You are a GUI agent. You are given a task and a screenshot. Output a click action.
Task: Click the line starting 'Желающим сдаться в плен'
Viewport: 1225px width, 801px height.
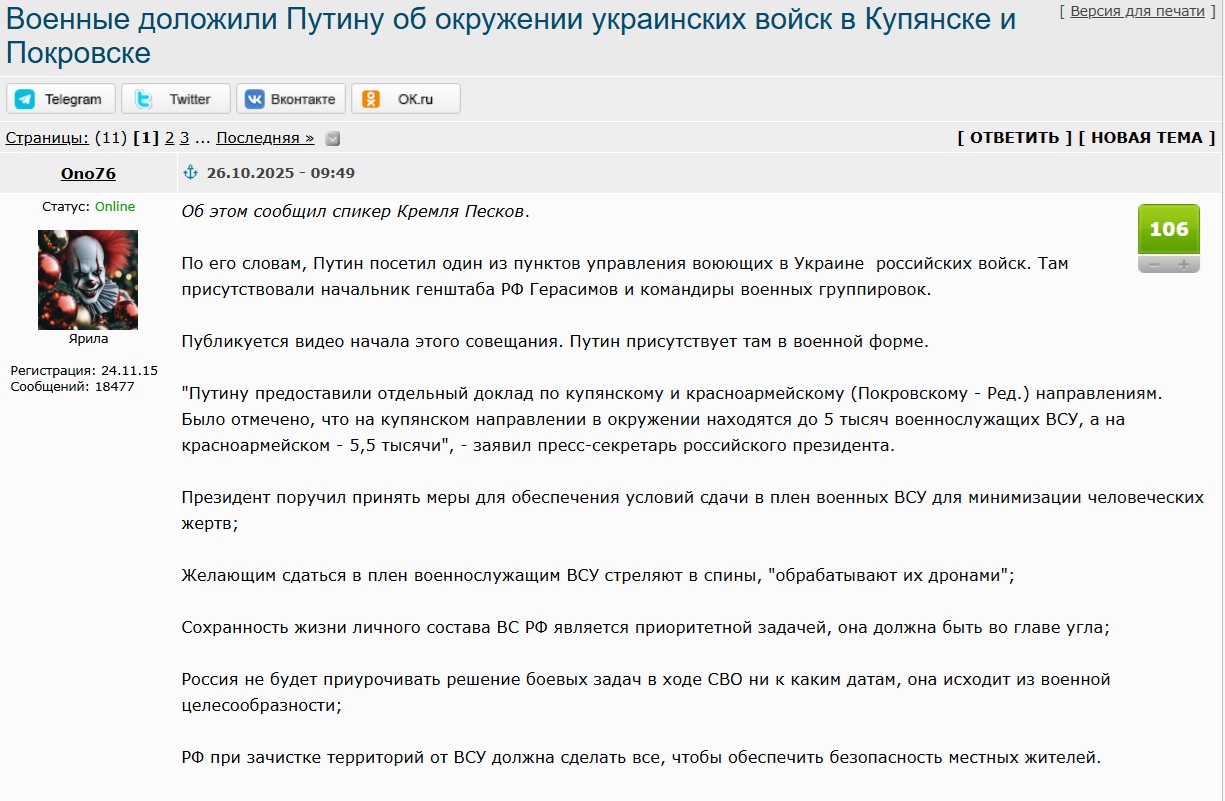click(598, 575)
